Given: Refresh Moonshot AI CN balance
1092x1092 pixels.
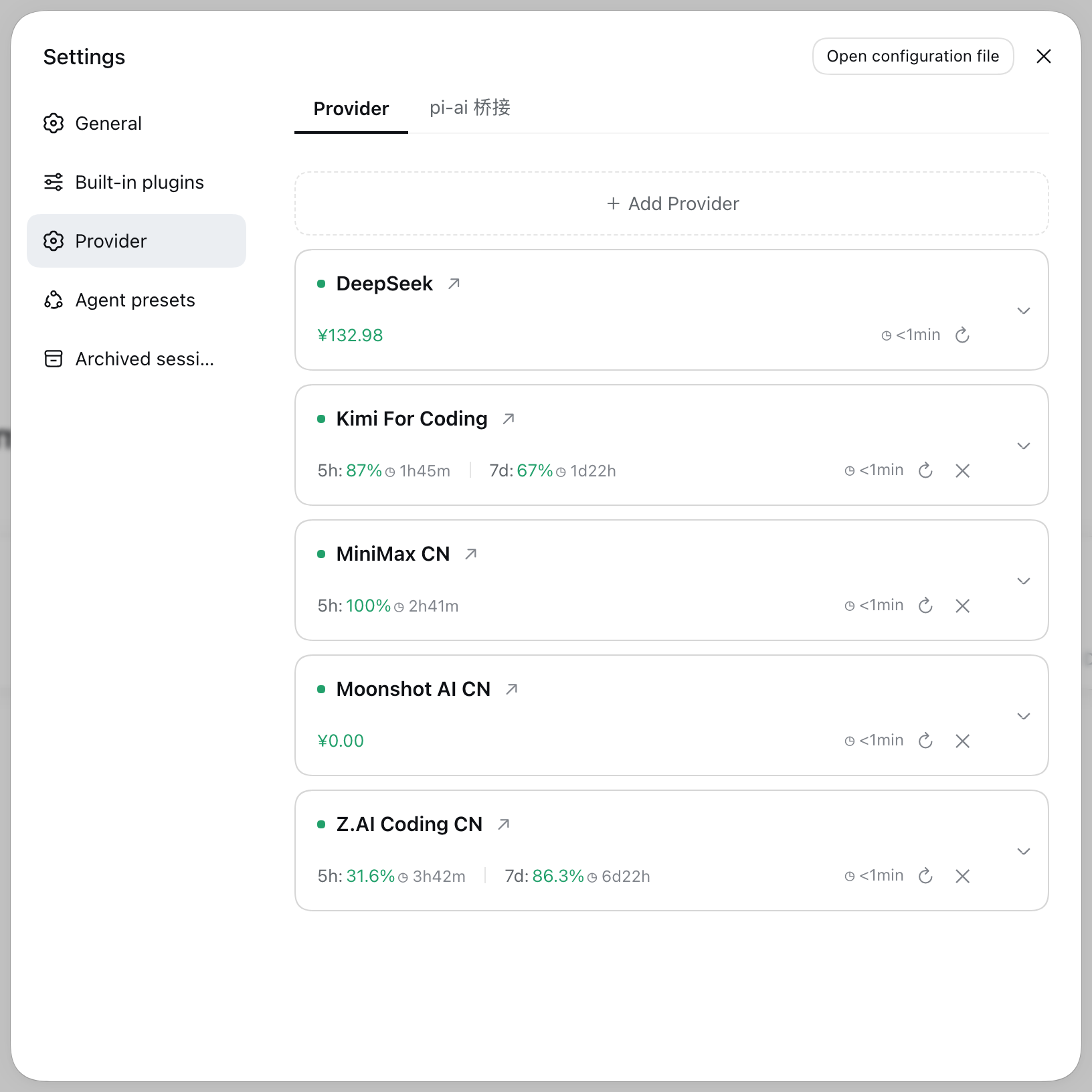Looking at the screenshot, I should (925, 741).
